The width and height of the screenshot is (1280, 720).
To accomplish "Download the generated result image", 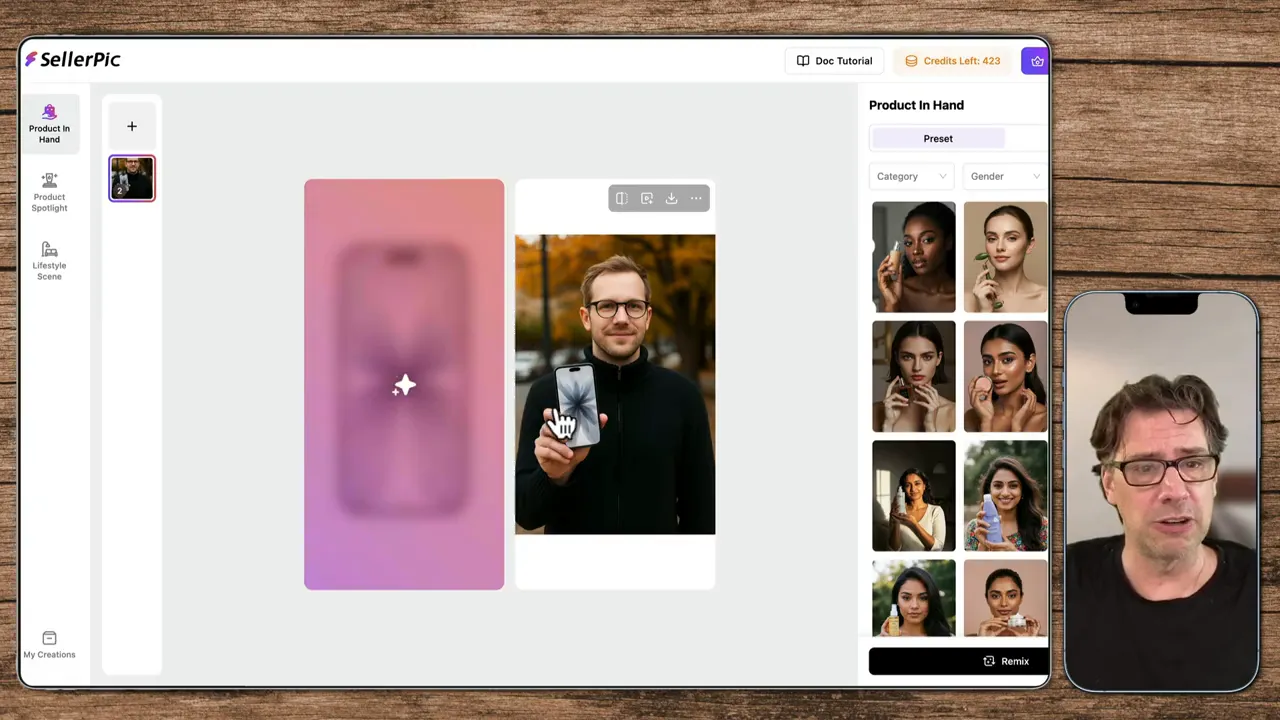I will pyautogui.click(x=671, y=198).
